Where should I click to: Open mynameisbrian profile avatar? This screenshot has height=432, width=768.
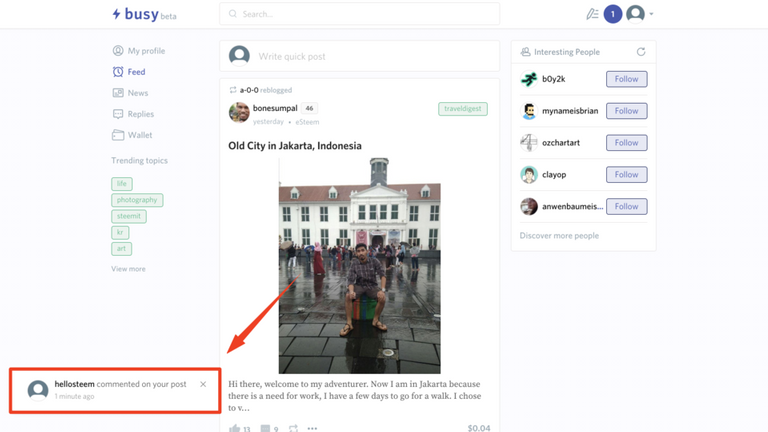[529, 111]
